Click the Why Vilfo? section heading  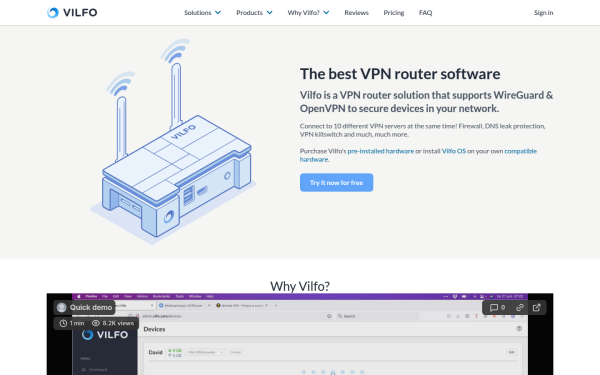point(300,286)
